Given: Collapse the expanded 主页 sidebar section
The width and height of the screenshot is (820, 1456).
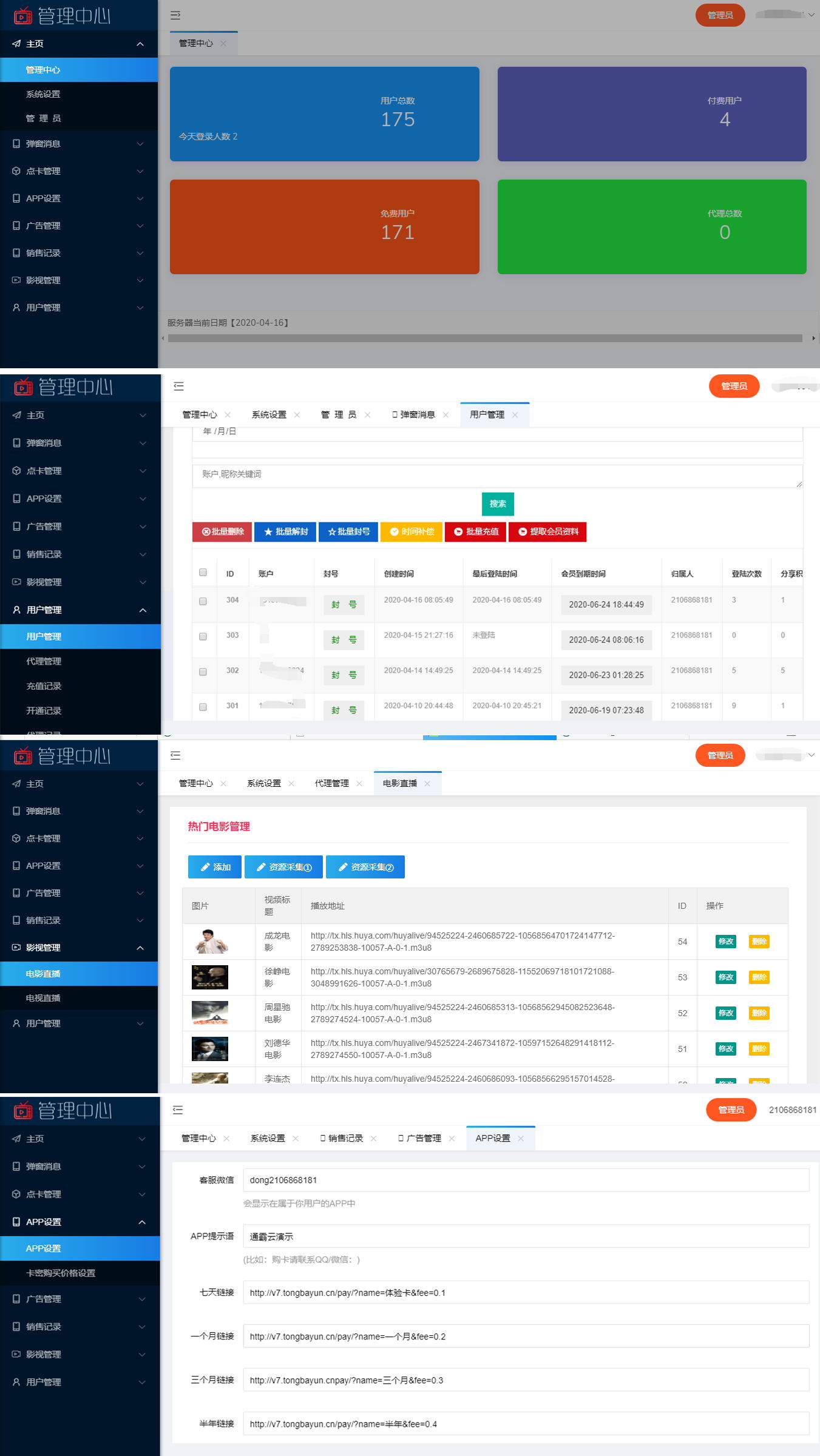Looking at the screenshot, I should click(140, 44).
